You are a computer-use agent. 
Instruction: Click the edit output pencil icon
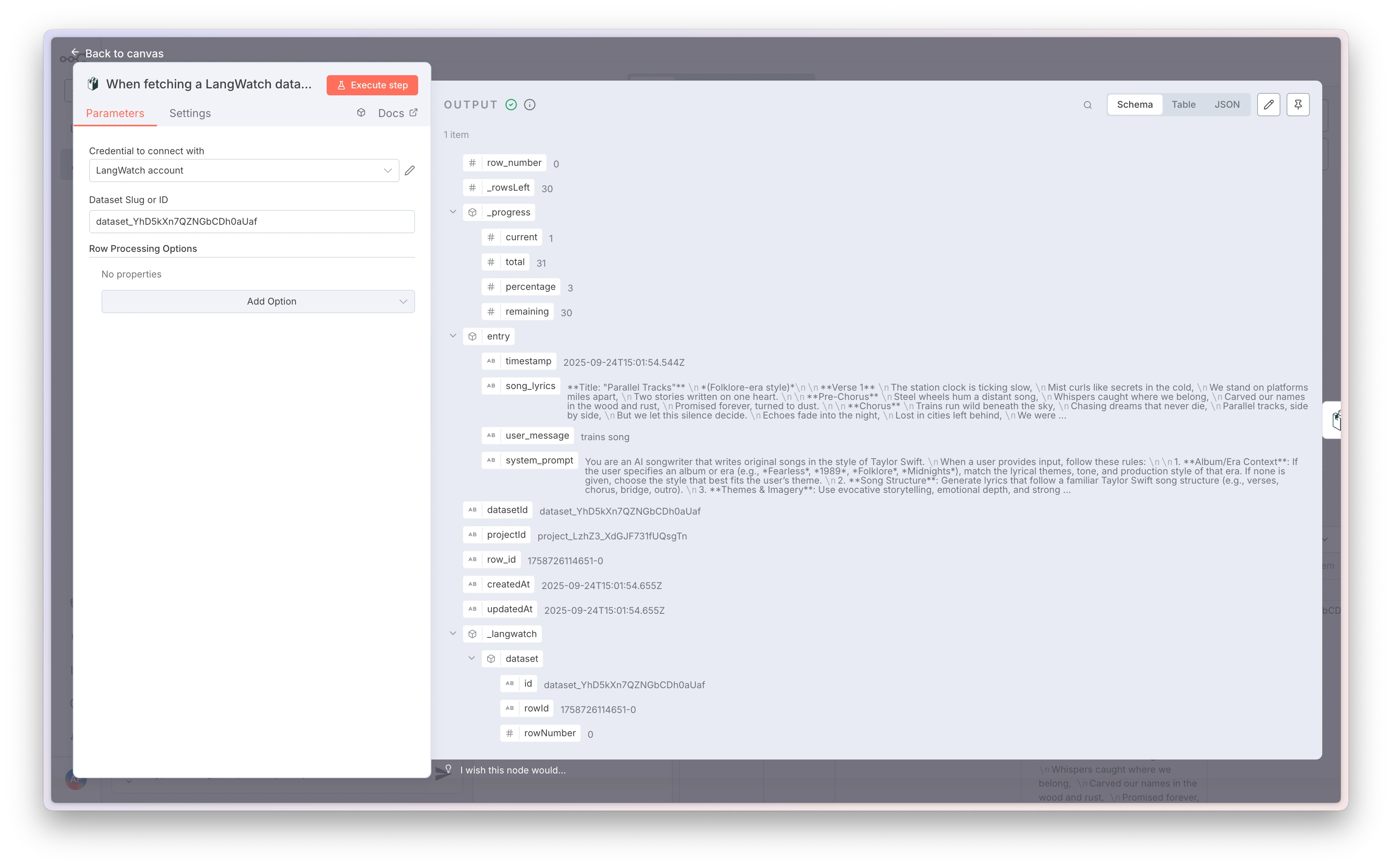tap(1269, 105)
